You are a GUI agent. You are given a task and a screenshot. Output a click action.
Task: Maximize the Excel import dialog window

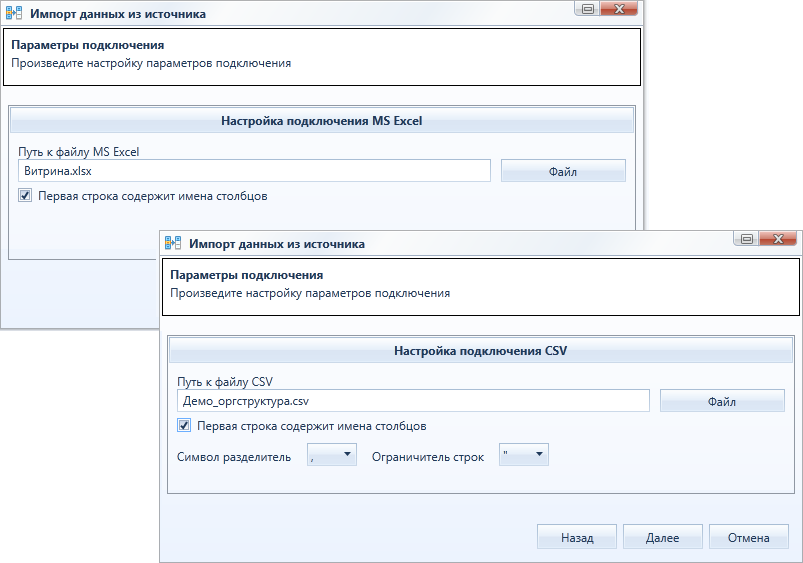click(x=587, y=9)
